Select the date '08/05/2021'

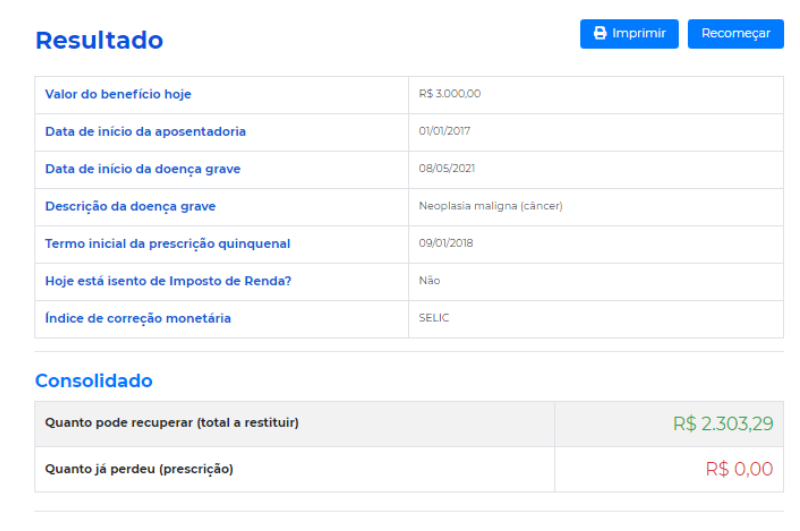[x=446, y=168]
